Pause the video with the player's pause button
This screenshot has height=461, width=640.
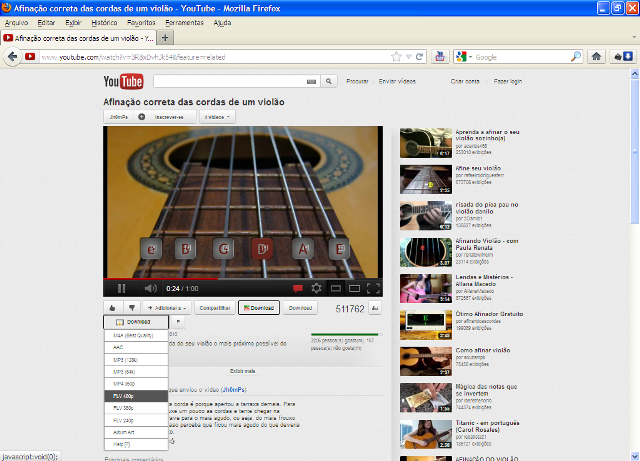121,288
